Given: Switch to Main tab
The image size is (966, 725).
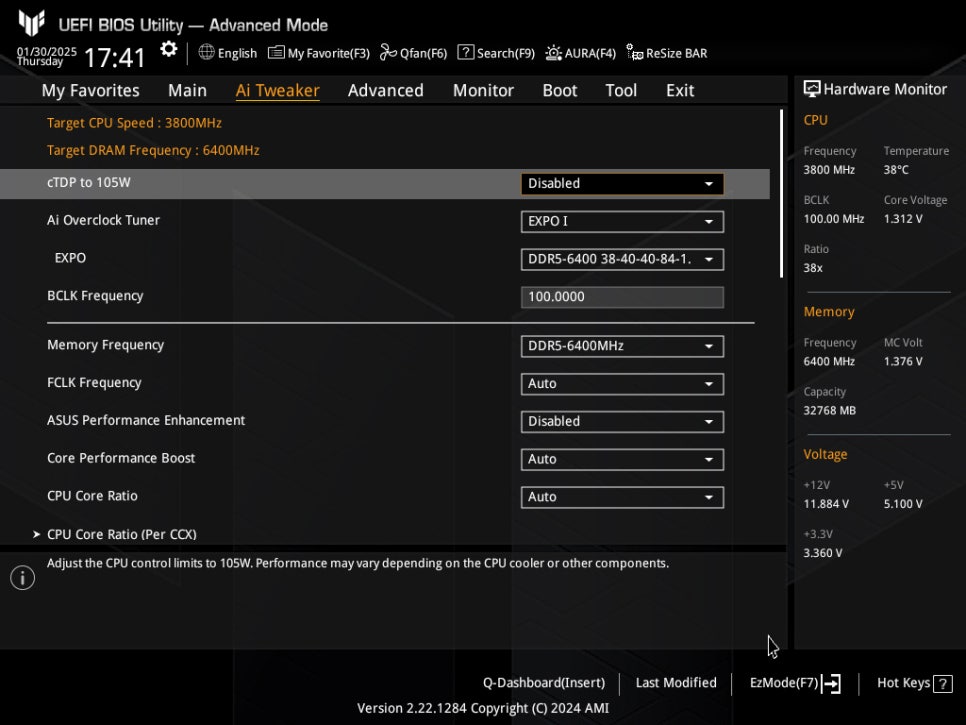Looking at the screenshot, I should (x=187, y=91).
